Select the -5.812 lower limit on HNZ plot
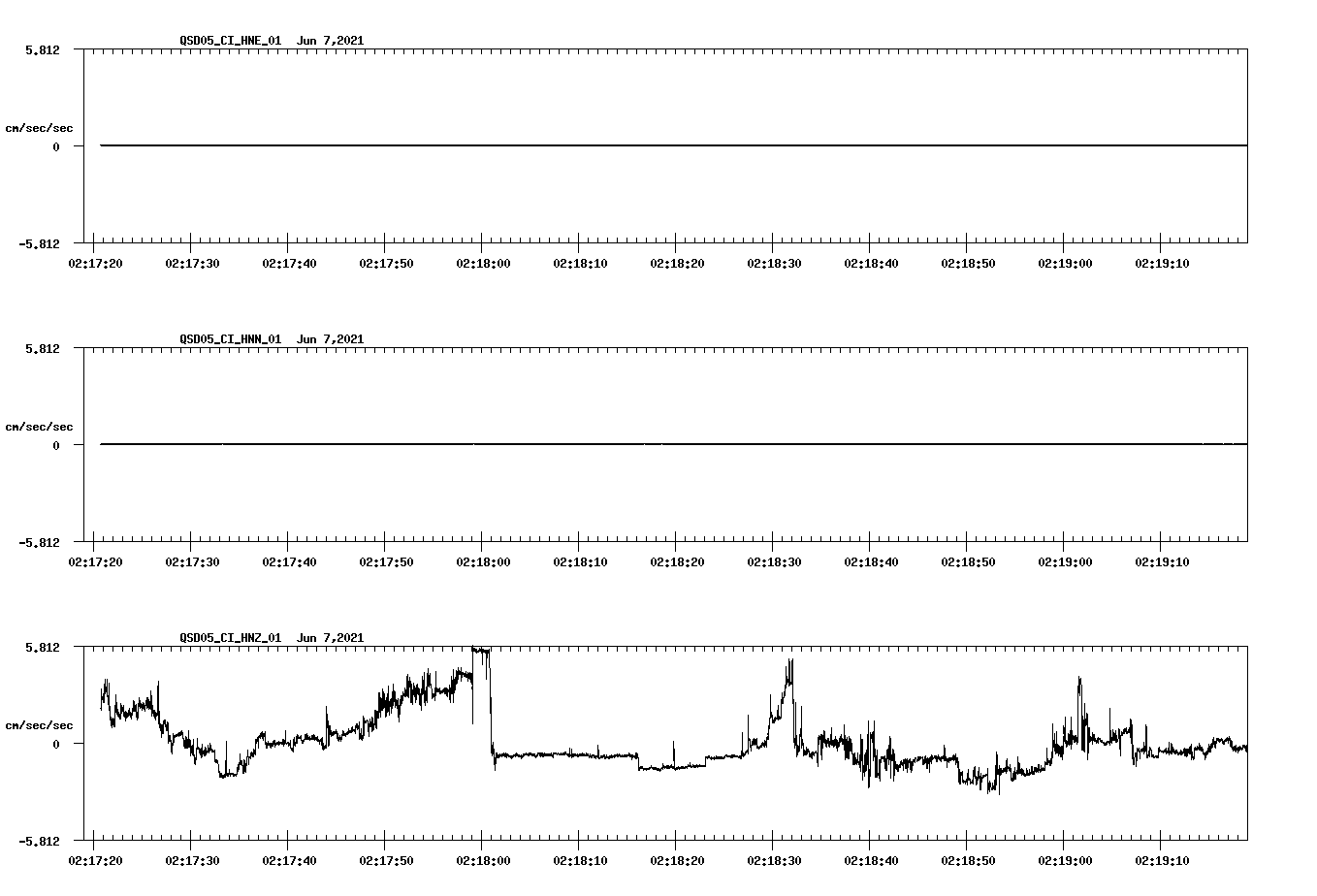The width and height of the screenshot is (1317, 896). click(x=39, y=841)
